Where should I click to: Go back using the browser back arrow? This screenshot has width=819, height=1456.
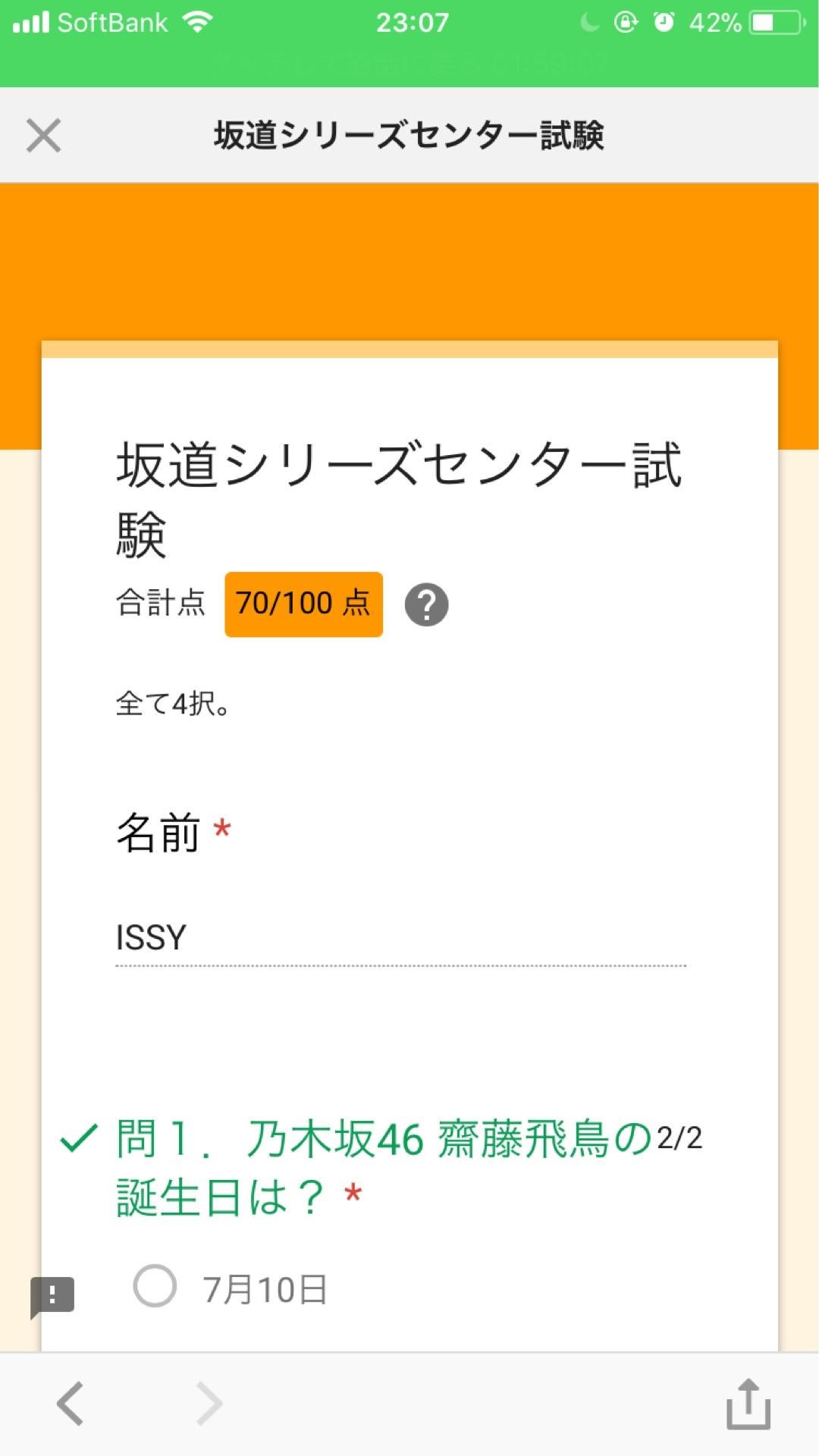click(x=71, y=1404)
